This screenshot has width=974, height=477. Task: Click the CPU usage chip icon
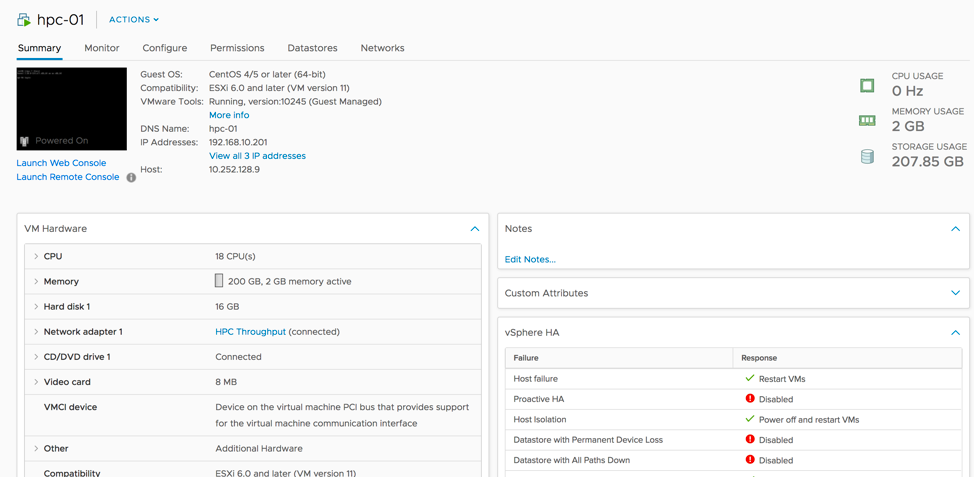pos(867,86)
